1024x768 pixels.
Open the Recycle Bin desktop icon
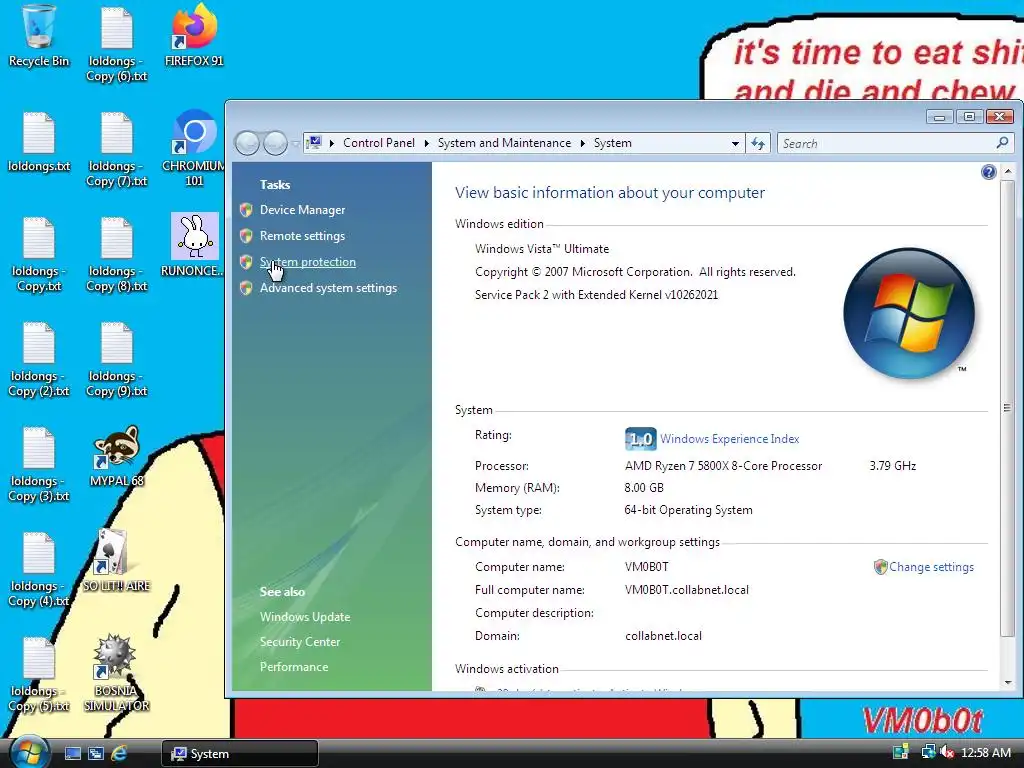tap(39, 36)
